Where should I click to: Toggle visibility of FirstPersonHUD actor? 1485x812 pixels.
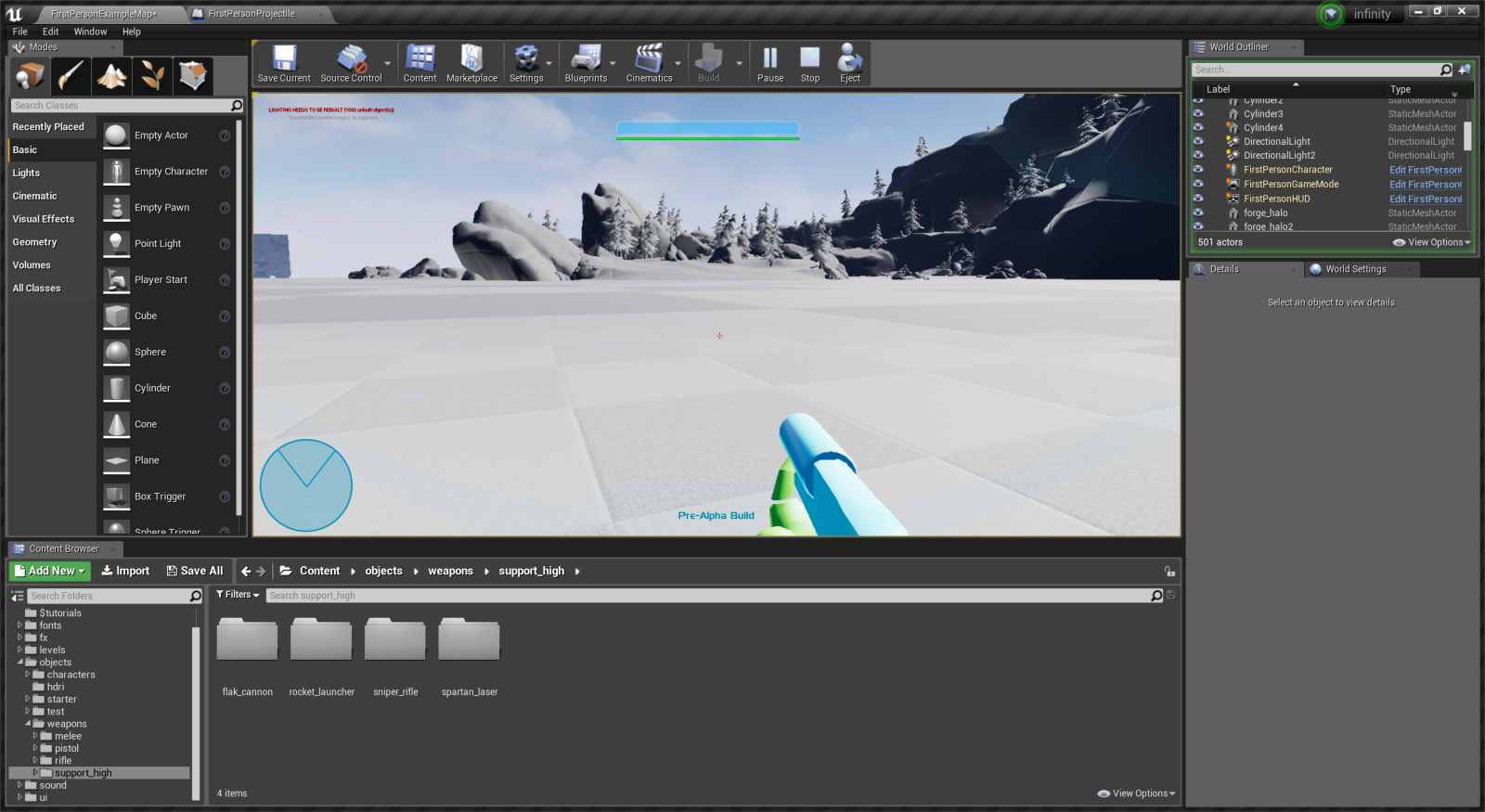coord(1198,199)
